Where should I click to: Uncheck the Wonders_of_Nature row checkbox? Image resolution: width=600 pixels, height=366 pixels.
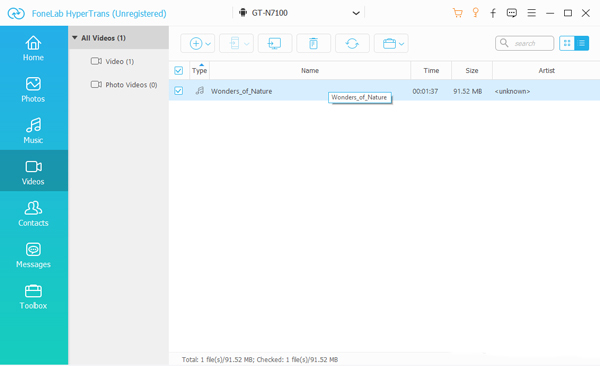click(178, 91)
